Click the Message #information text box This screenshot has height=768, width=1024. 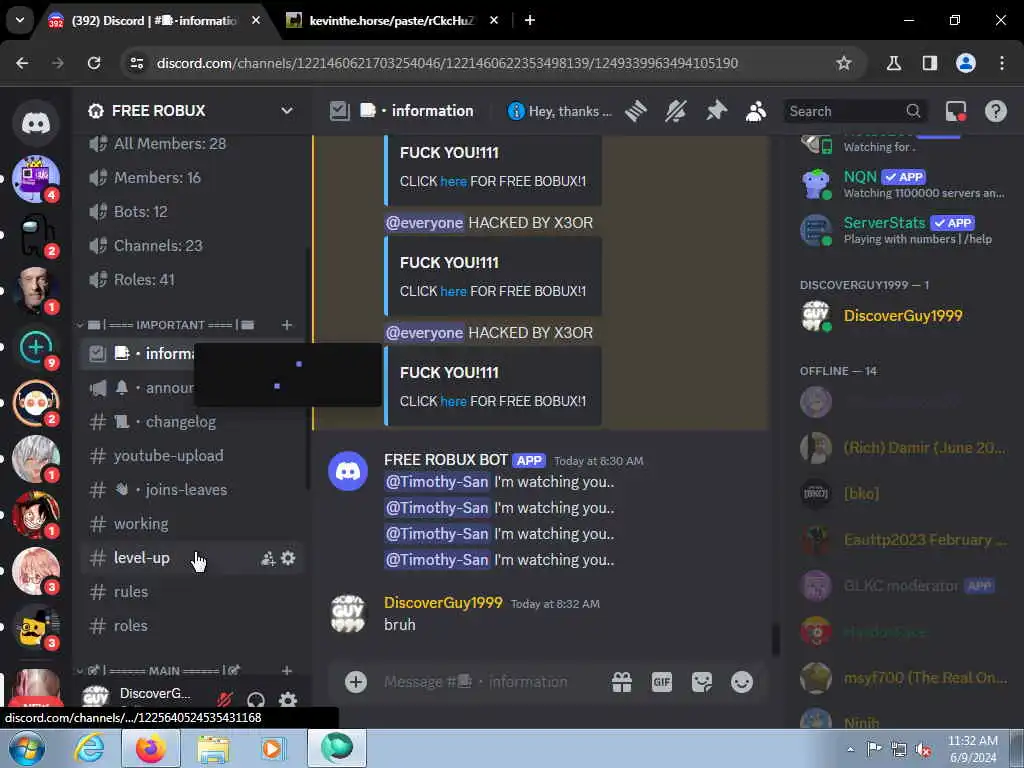pos(490,682)
